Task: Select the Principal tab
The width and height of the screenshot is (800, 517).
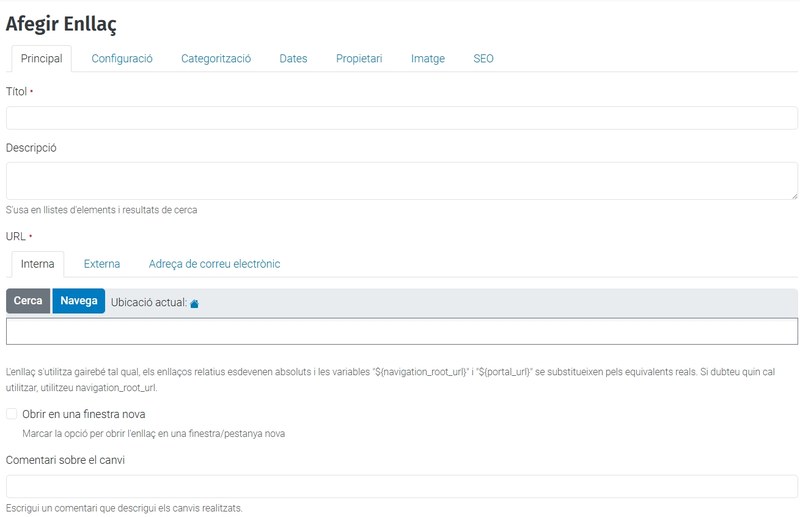Action: tap(42, 59)
